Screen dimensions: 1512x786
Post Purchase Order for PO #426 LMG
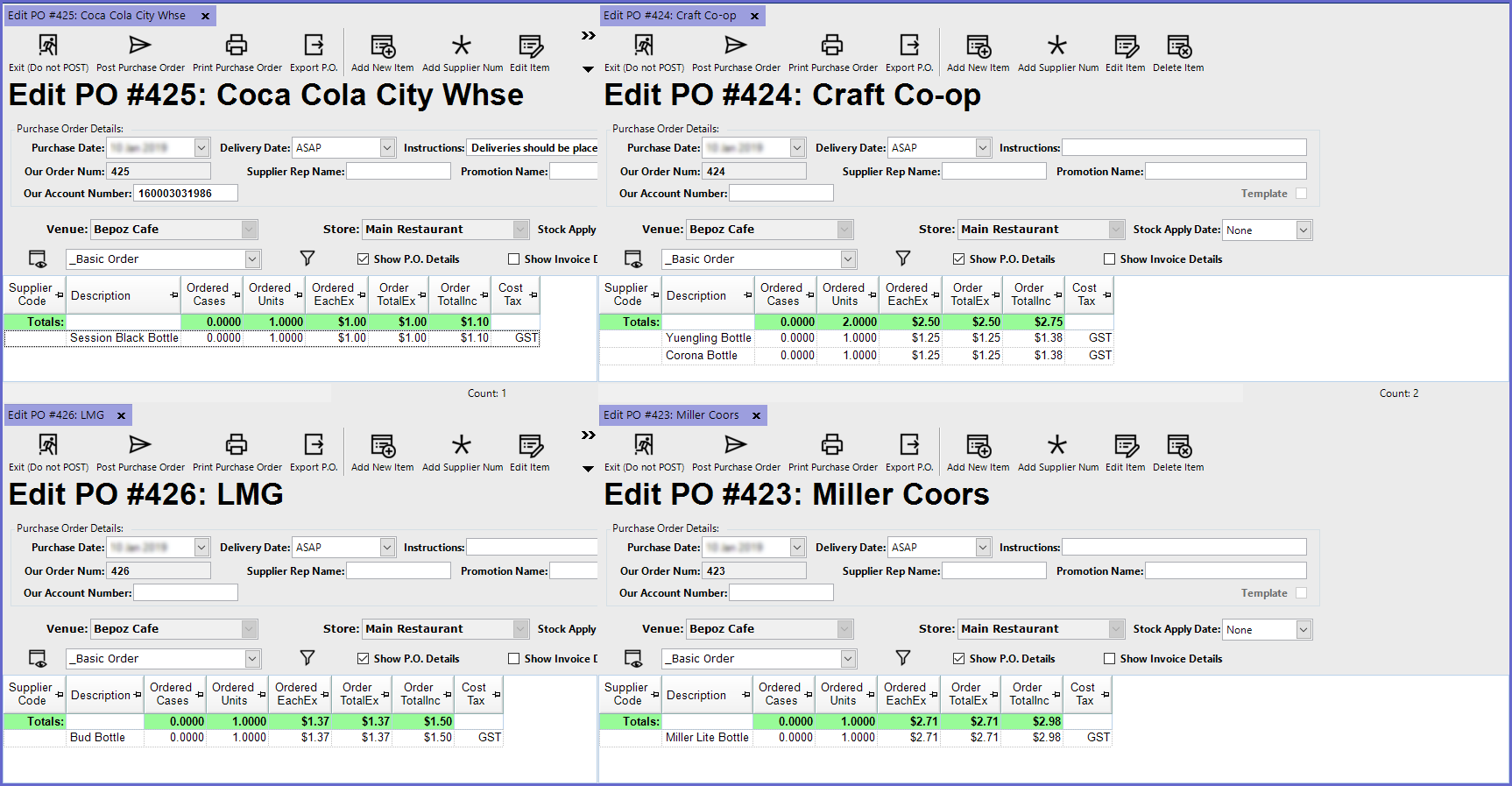(x=140, y=453)
